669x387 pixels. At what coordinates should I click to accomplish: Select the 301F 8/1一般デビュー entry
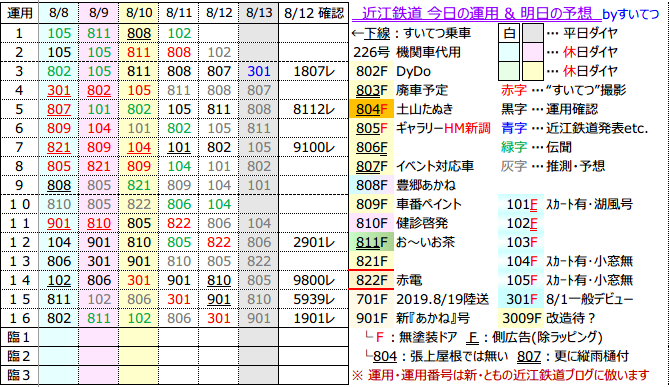click(x=566, y=299)
